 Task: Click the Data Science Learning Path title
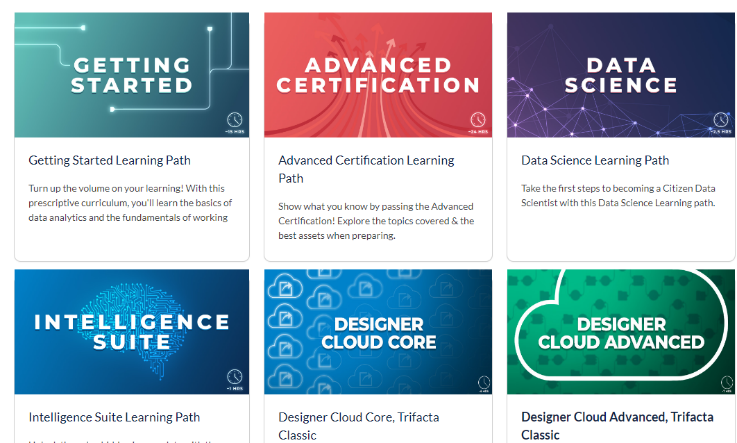pos(595,161)
